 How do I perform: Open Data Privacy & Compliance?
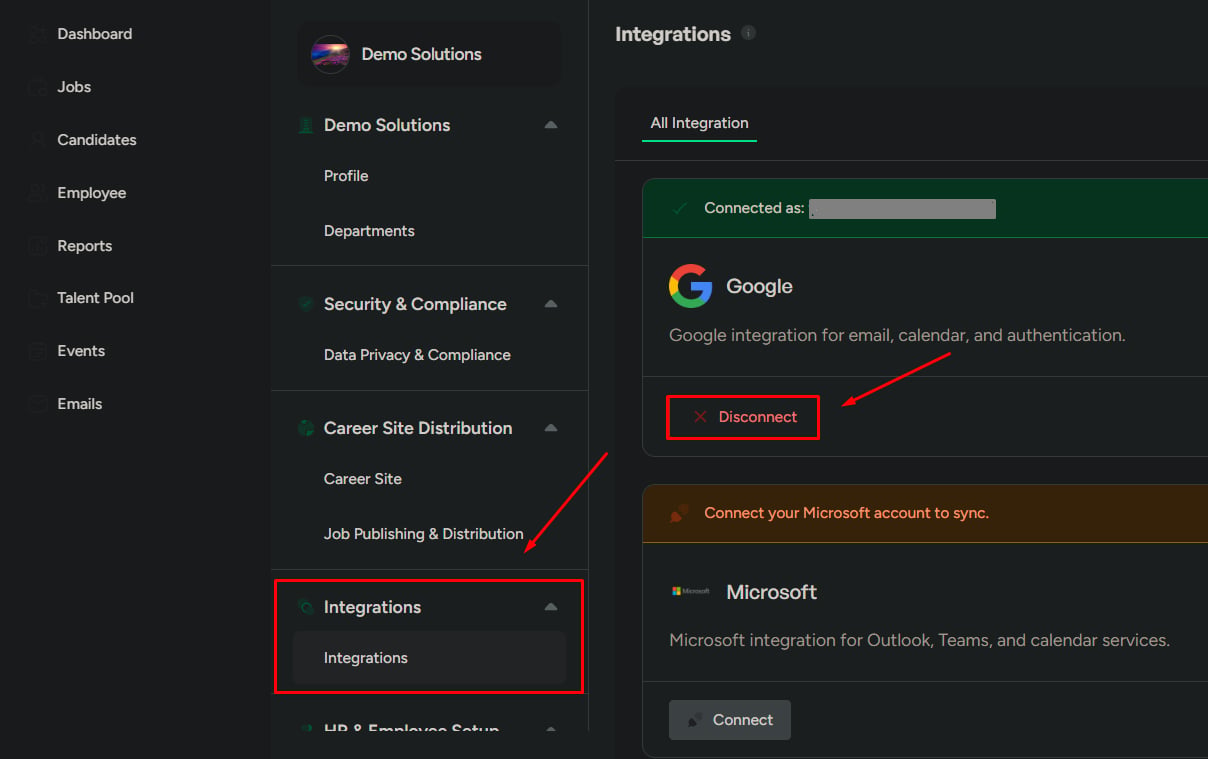point(417,355)
